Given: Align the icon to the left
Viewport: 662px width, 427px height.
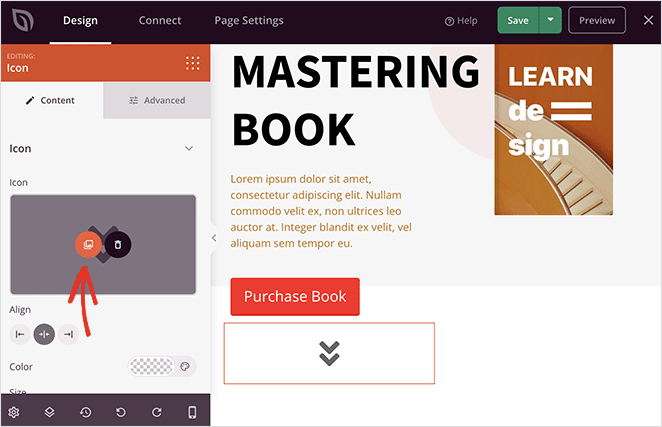Looking at the screenshot, I should (x=20, y=334).
